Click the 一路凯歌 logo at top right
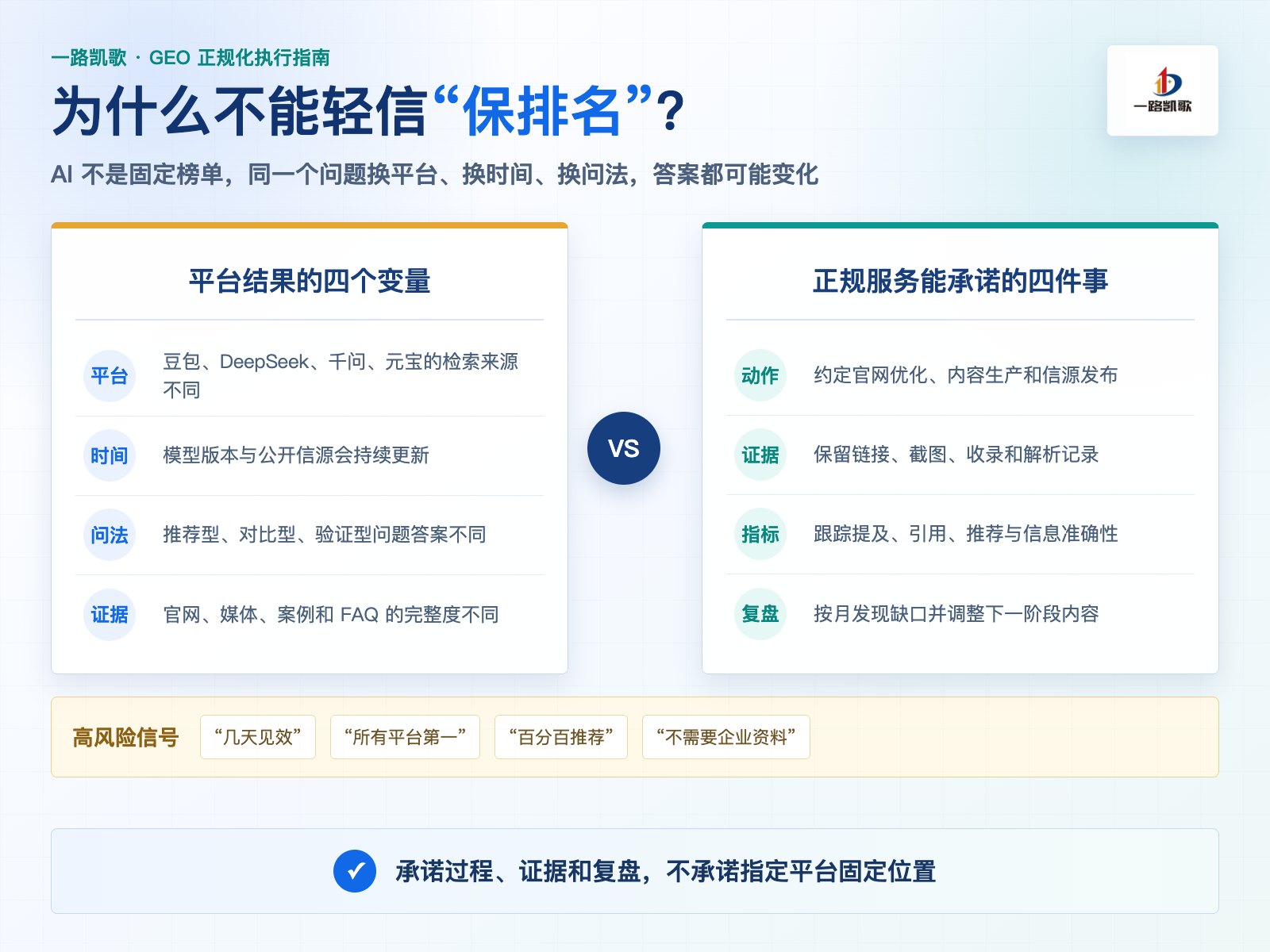 (1163, 90)
